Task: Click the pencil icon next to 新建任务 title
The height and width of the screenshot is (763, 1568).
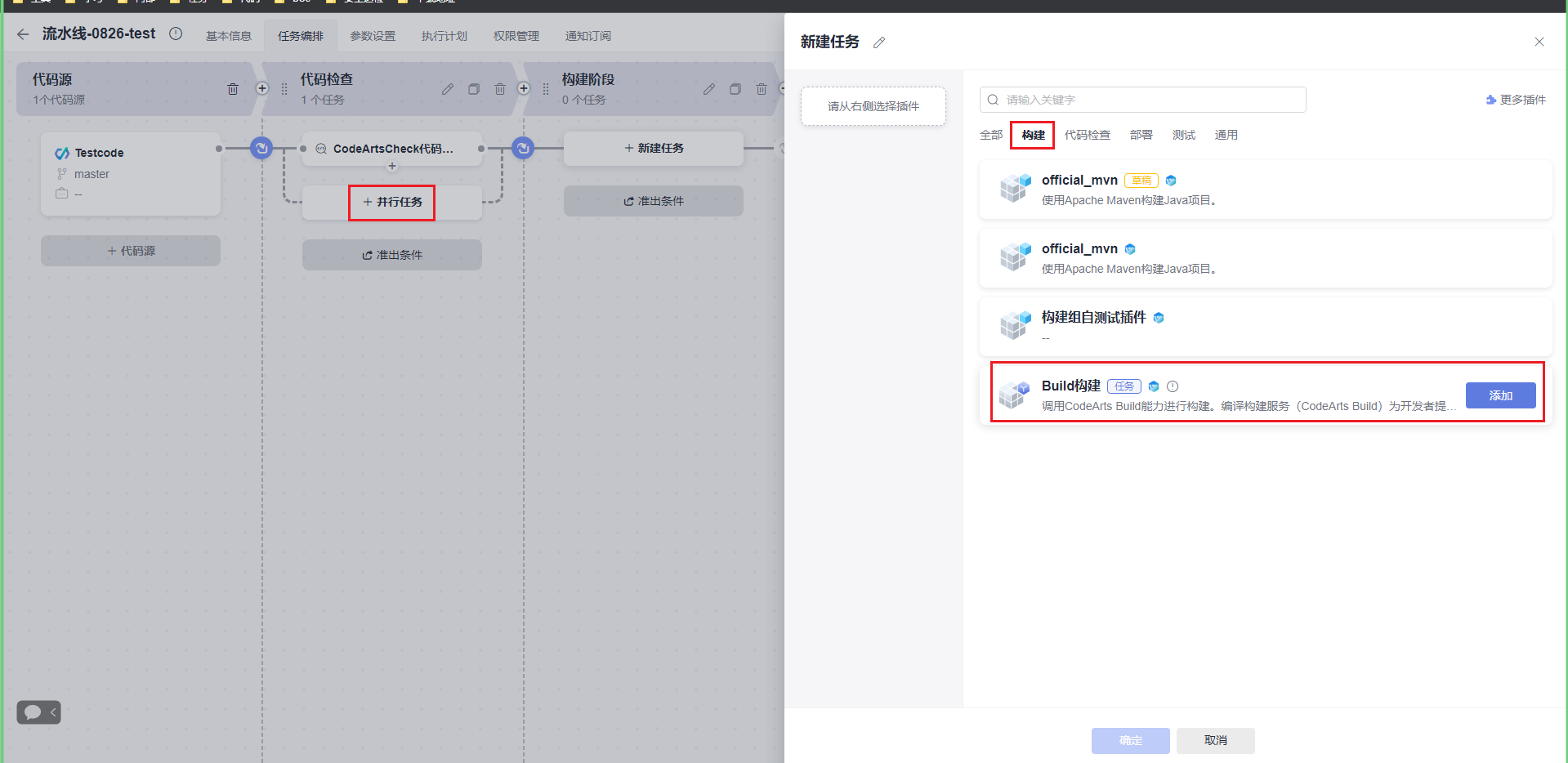Action: [x=879, y=42]
